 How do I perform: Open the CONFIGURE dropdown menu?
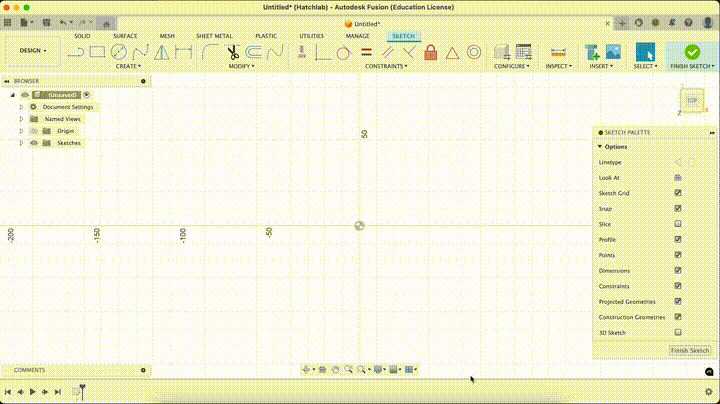[512, 67]
